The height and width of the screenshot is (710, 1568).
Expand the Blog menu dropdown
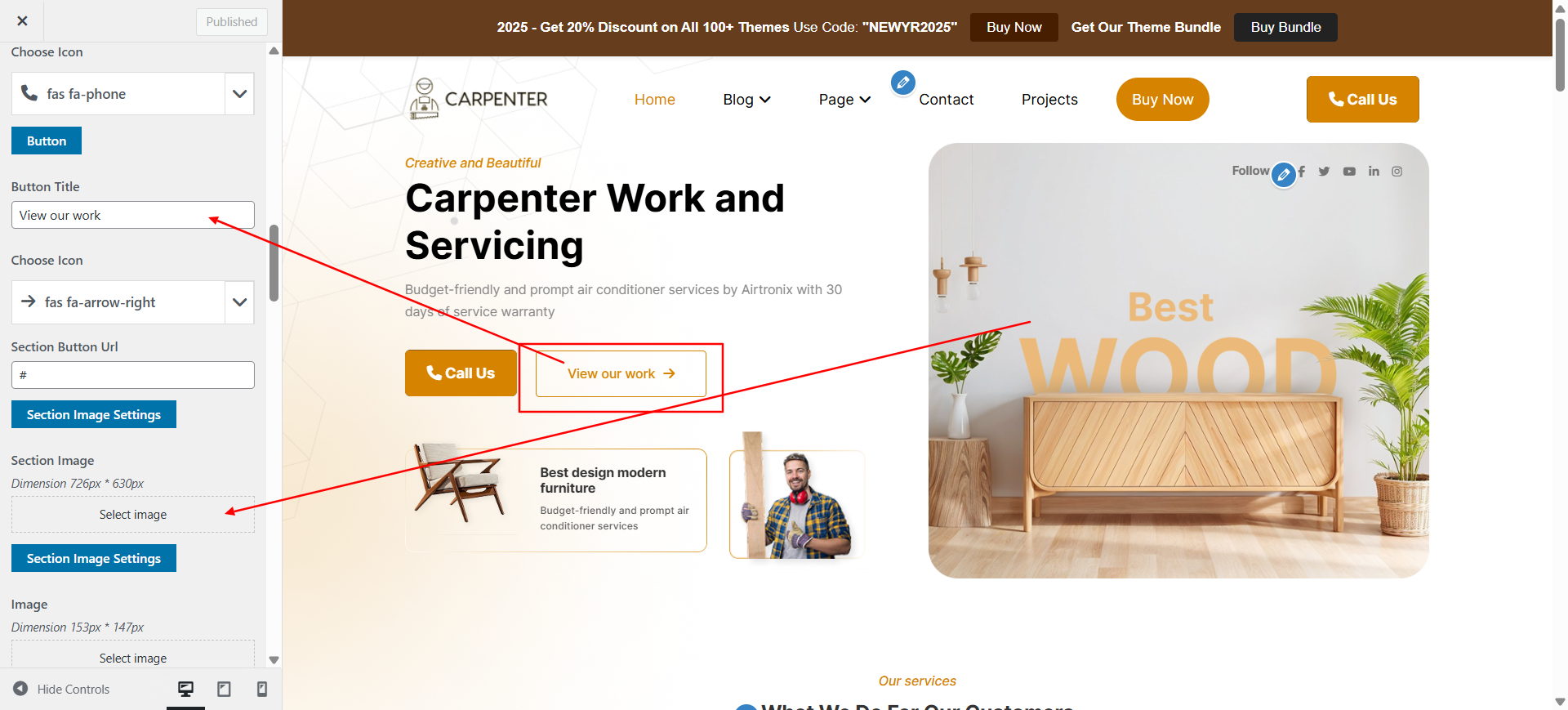(746, 100)
